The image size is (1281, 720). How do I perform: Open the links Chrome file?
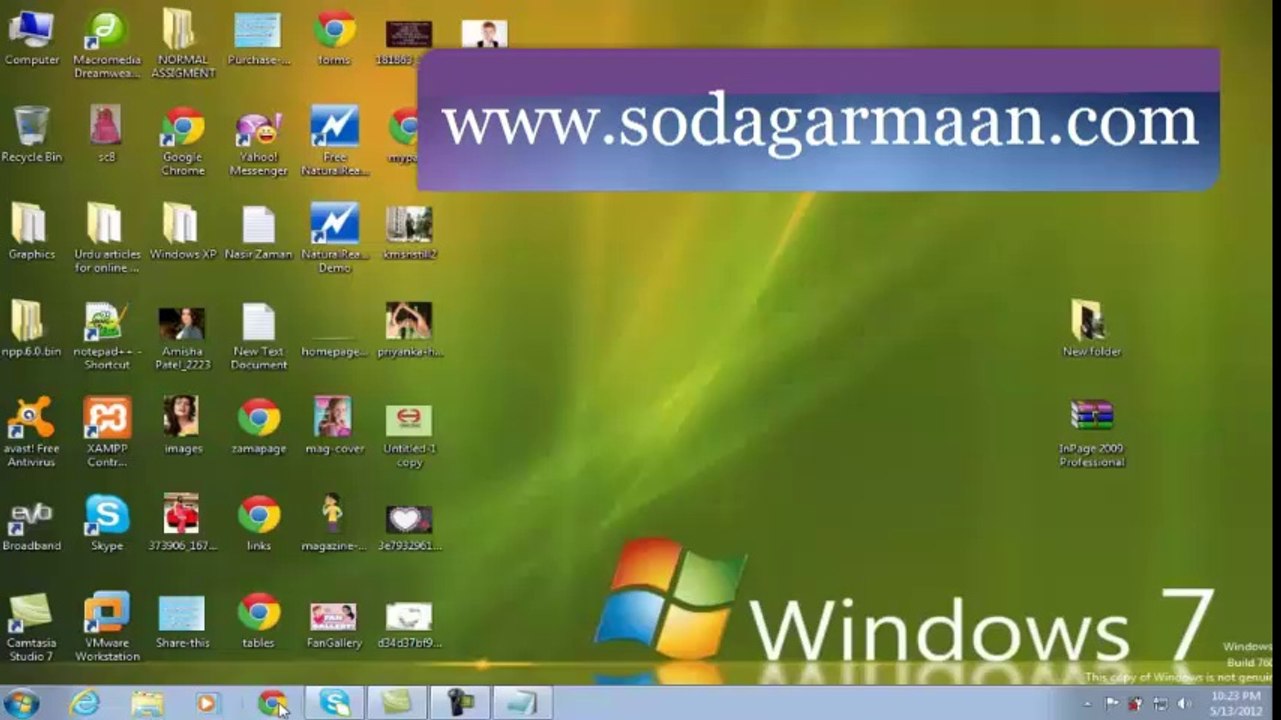(258, 522)
